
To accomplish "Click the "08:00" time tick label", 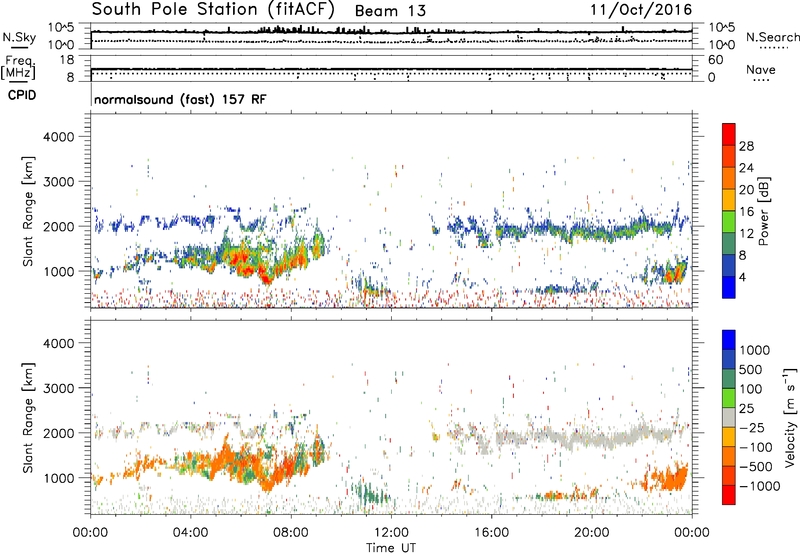I will [x=291, y=533].
